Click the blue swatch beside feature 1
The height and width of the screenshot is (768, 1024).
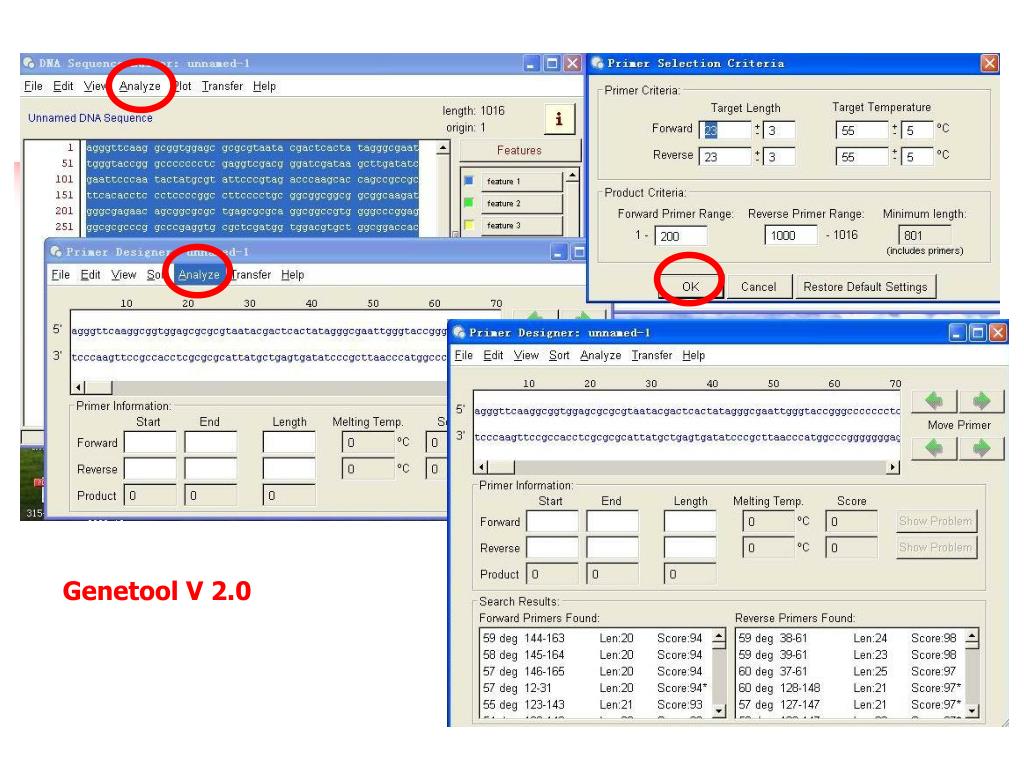click(468, 180)
